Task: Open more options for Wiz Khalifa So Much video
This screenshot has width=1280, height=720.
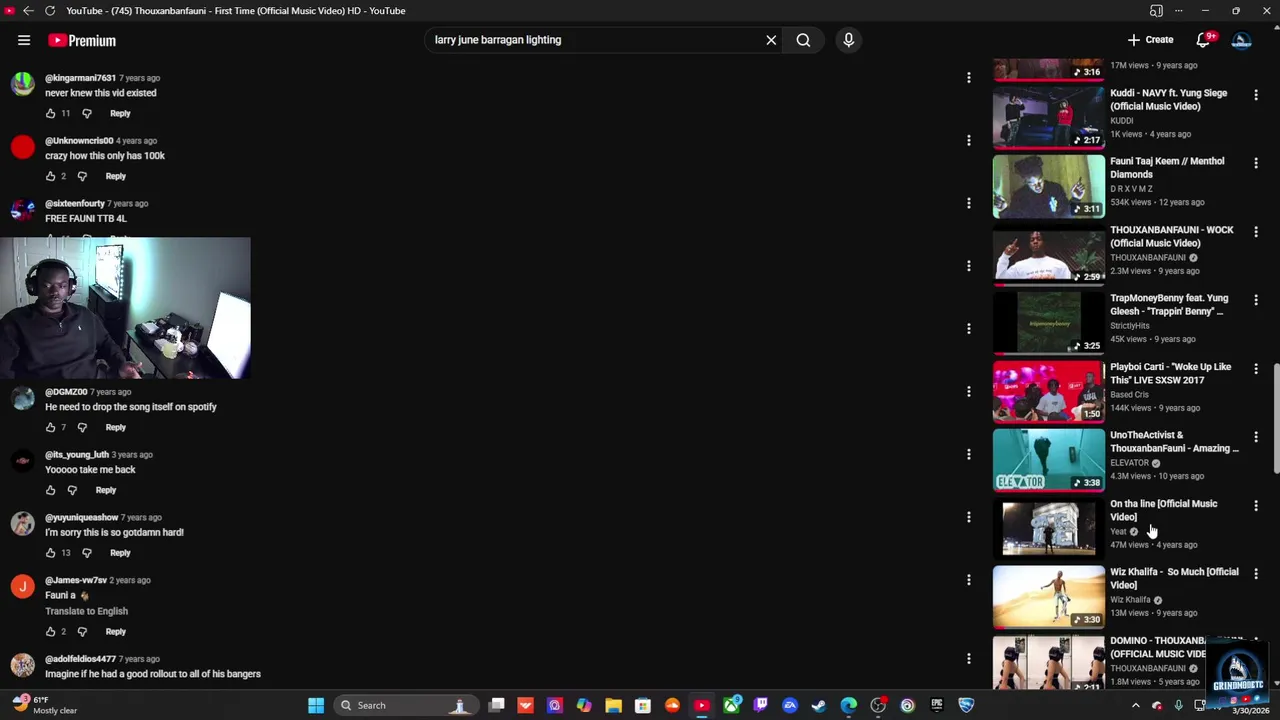Action: coord(1256,573)
